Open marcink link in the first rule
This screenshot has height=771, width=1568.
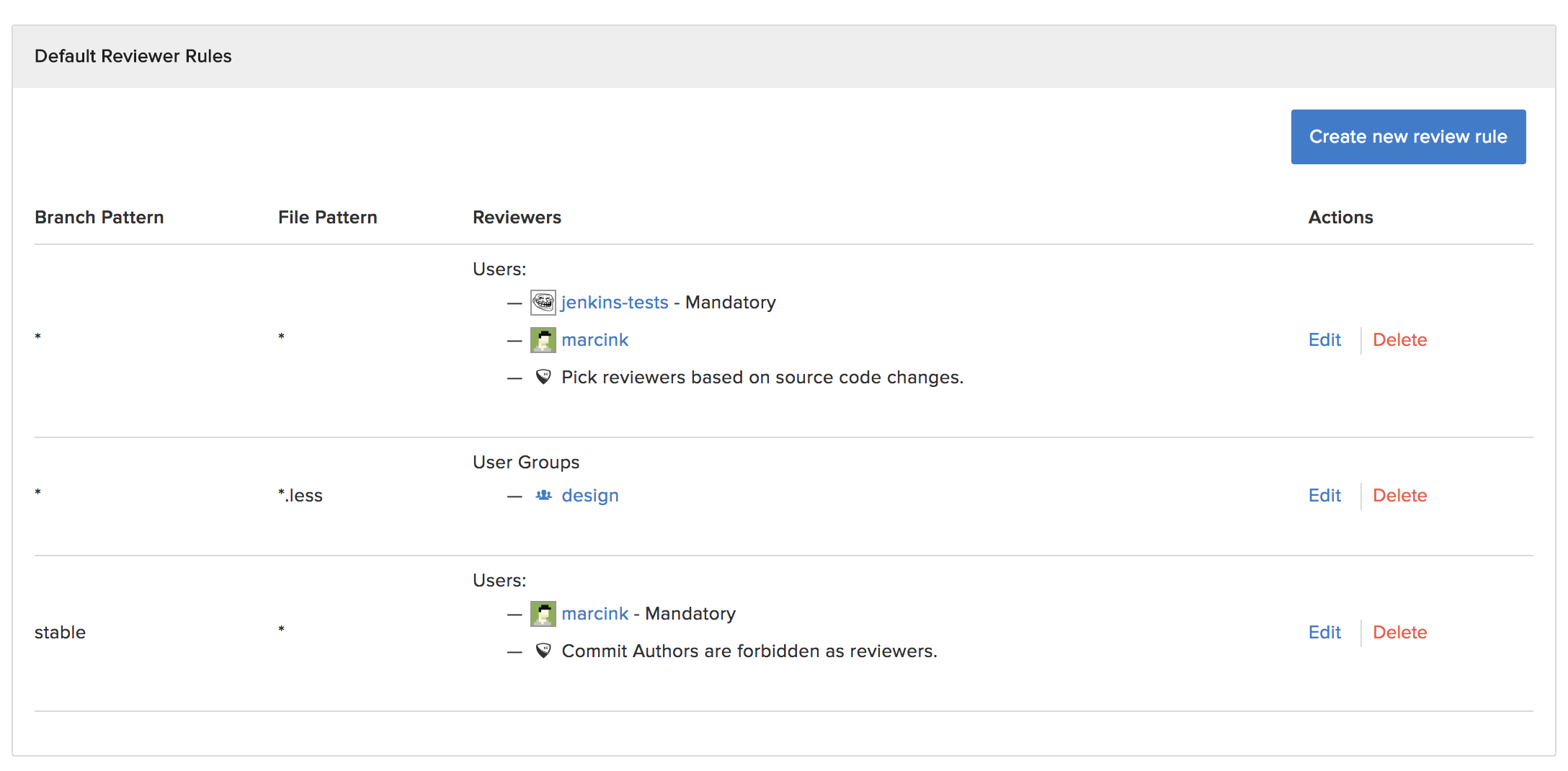[594, 340]
